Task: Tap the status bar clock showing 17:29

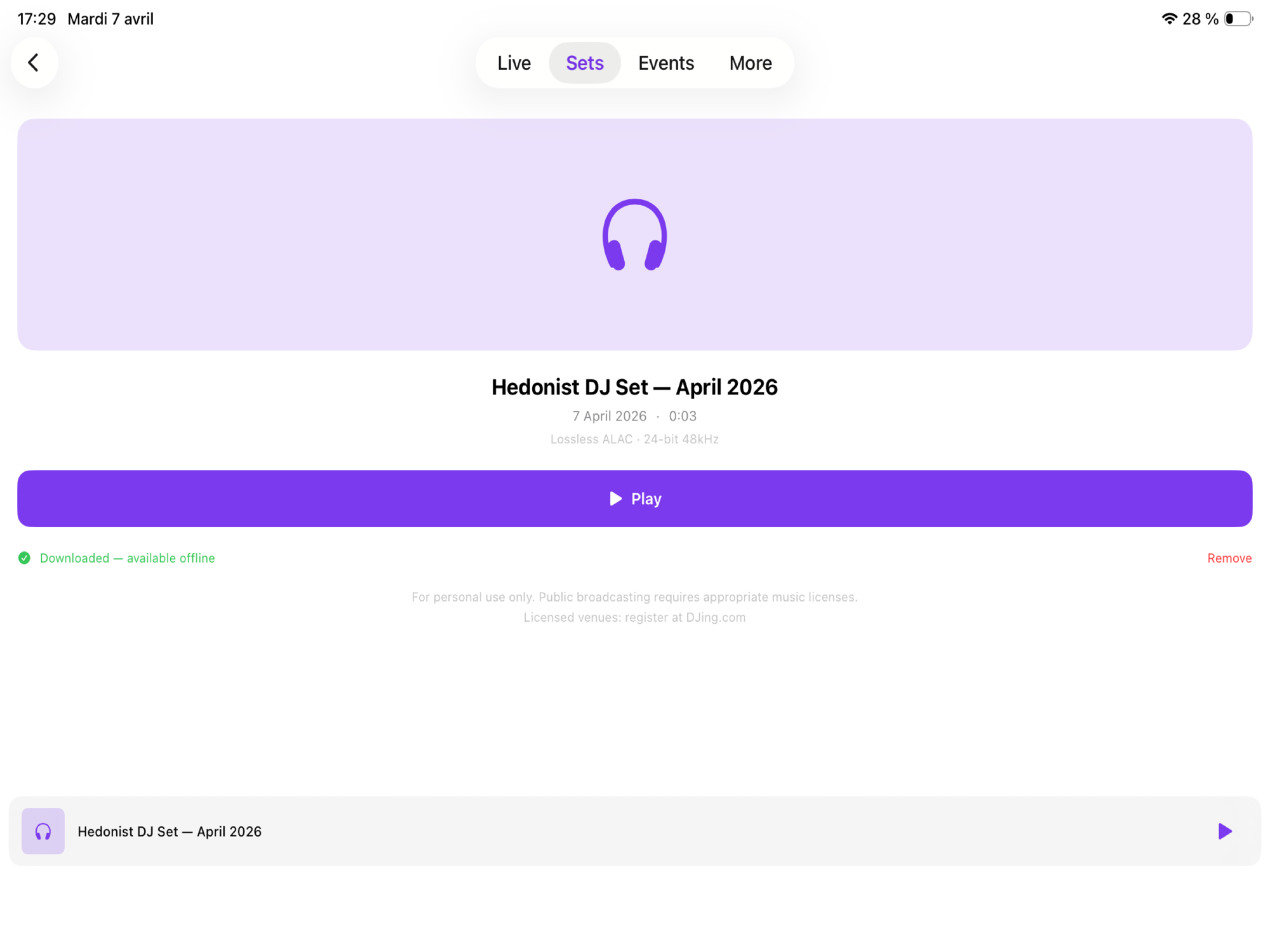Action: 37,19
